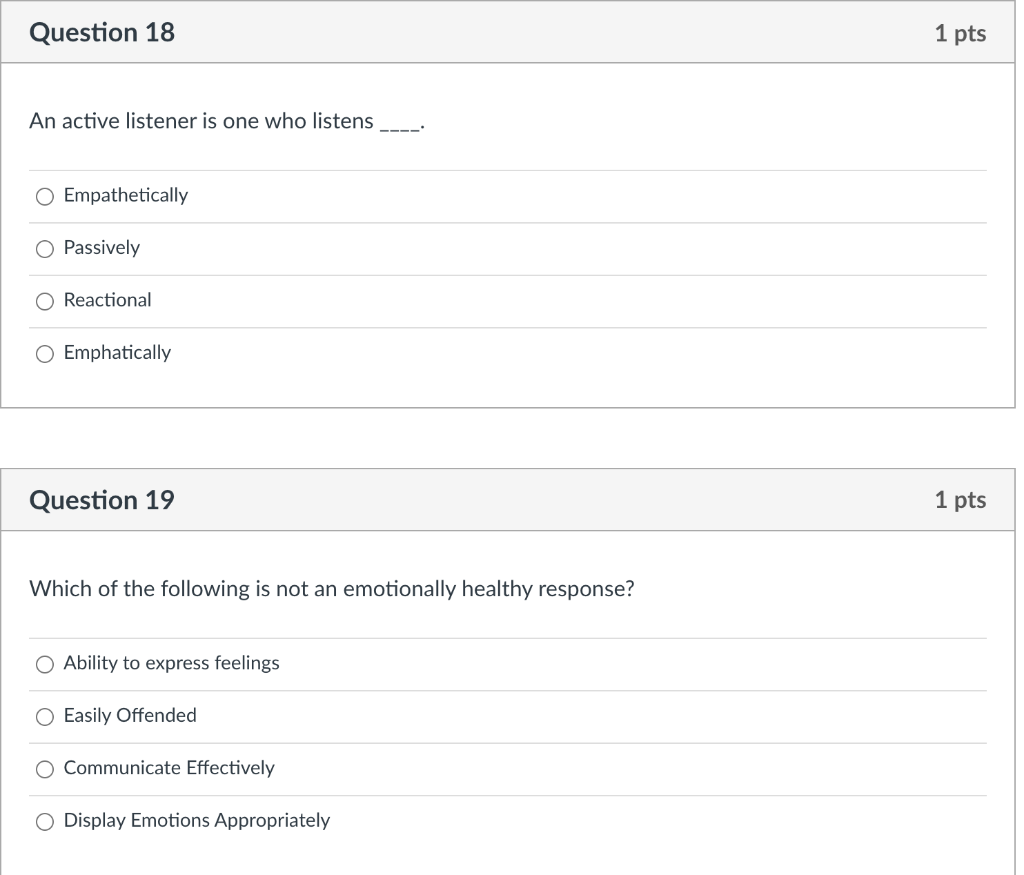This screenshot has width=1024, height=875.
Task: Click the "Reactional" answer row
Action: (107, 300)
